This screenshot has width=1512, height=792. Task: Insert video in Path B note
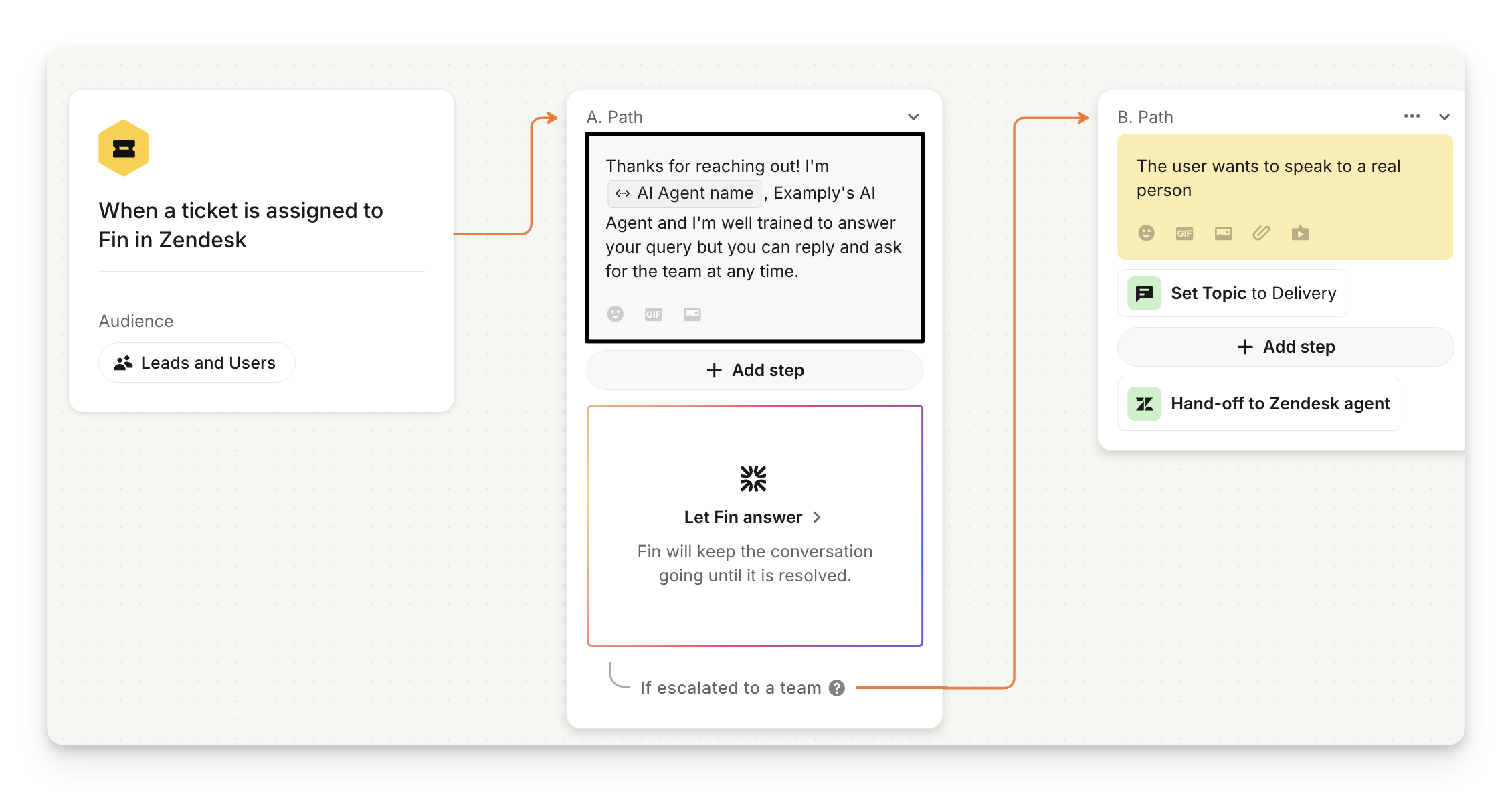click(1300, 233)
